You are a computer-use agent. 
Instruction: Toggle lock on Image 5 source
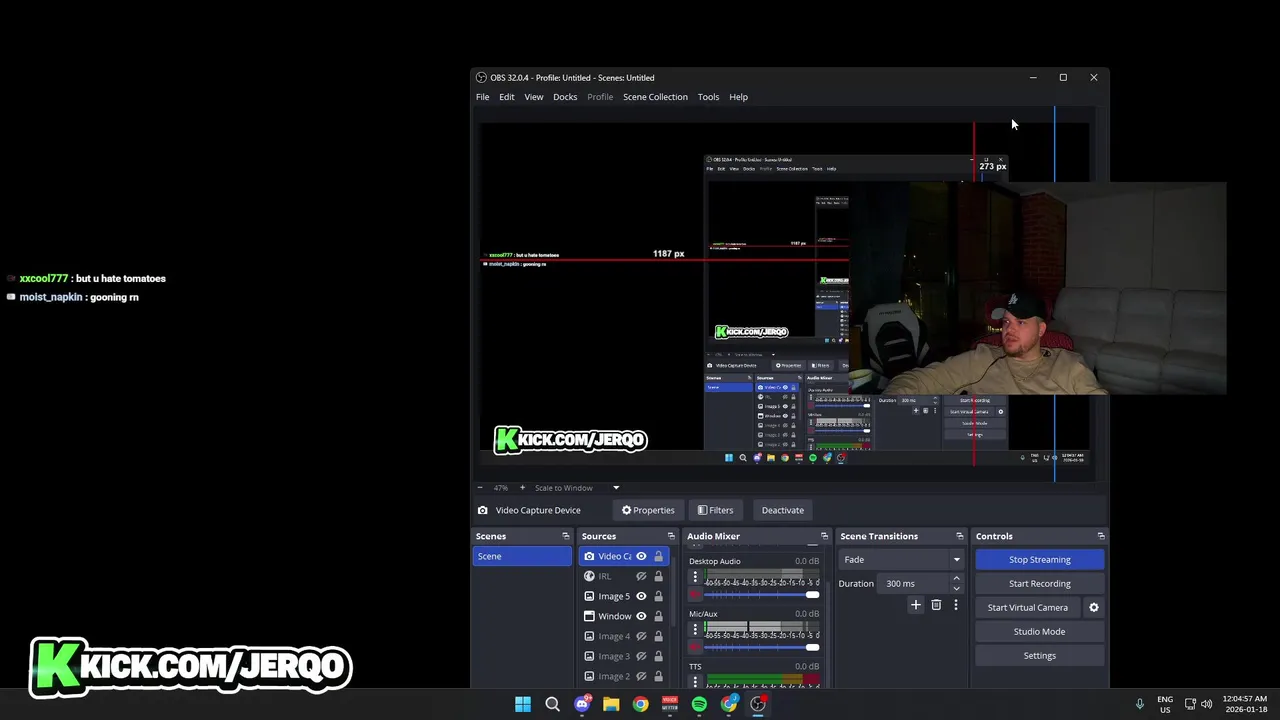(x=658, y=596)
